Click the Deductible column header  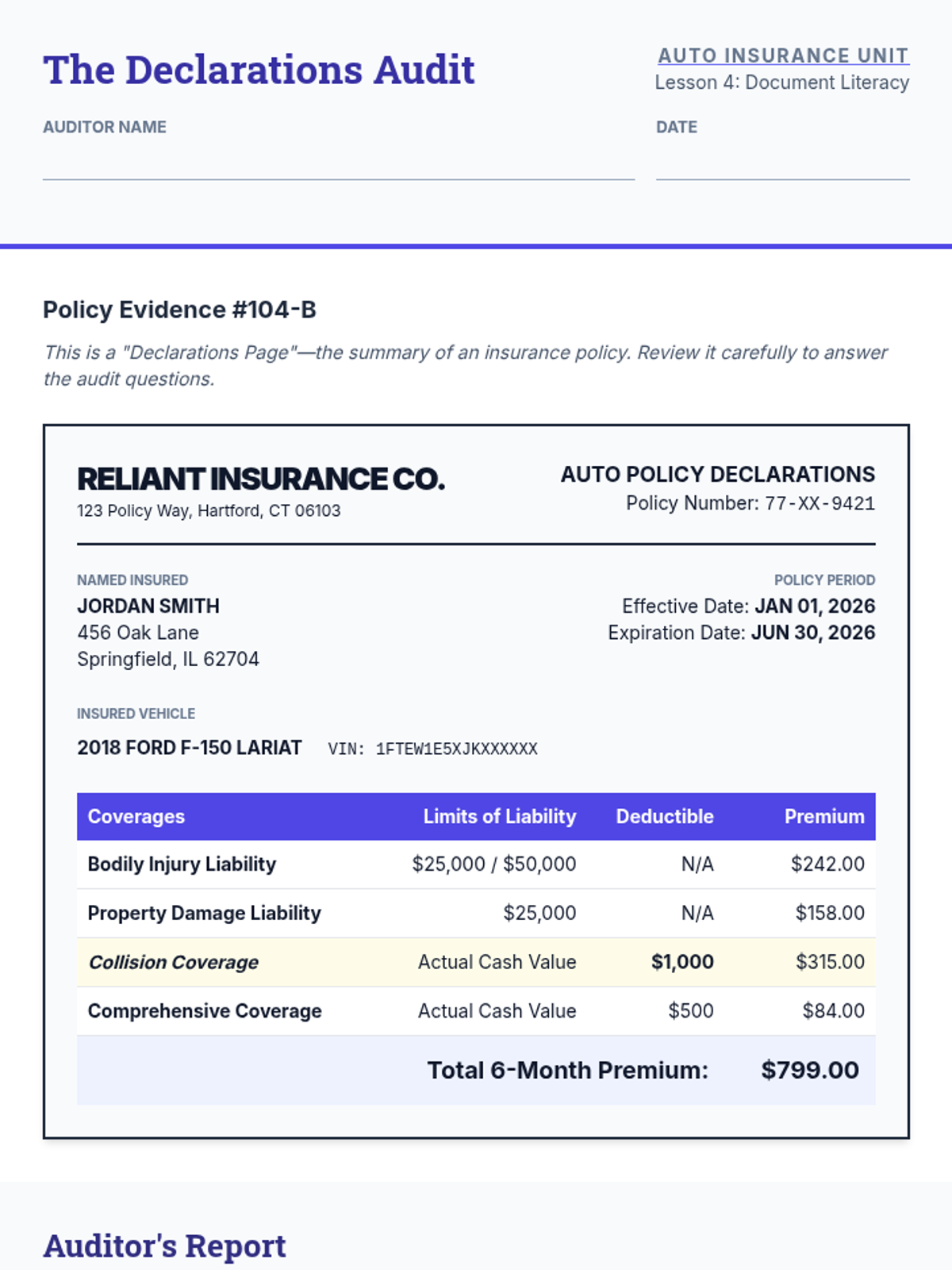point(665,816)
